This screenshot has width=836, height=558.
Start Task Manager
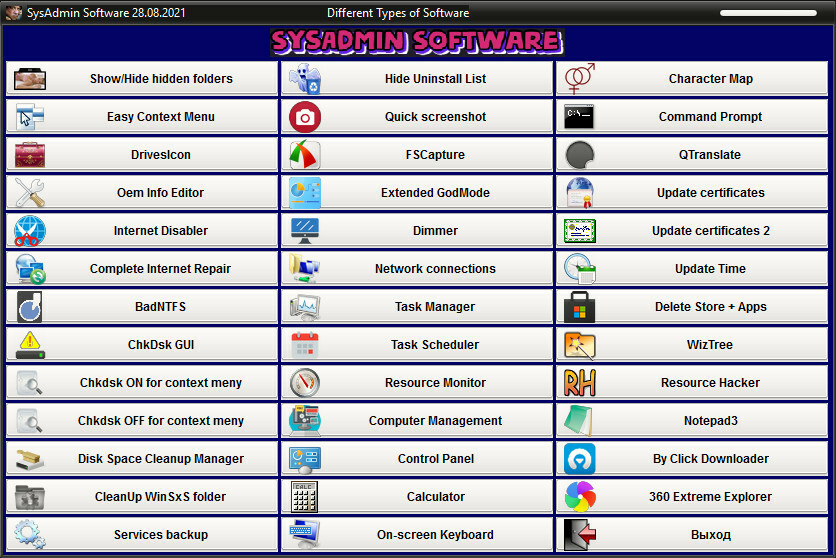(417, 306)
